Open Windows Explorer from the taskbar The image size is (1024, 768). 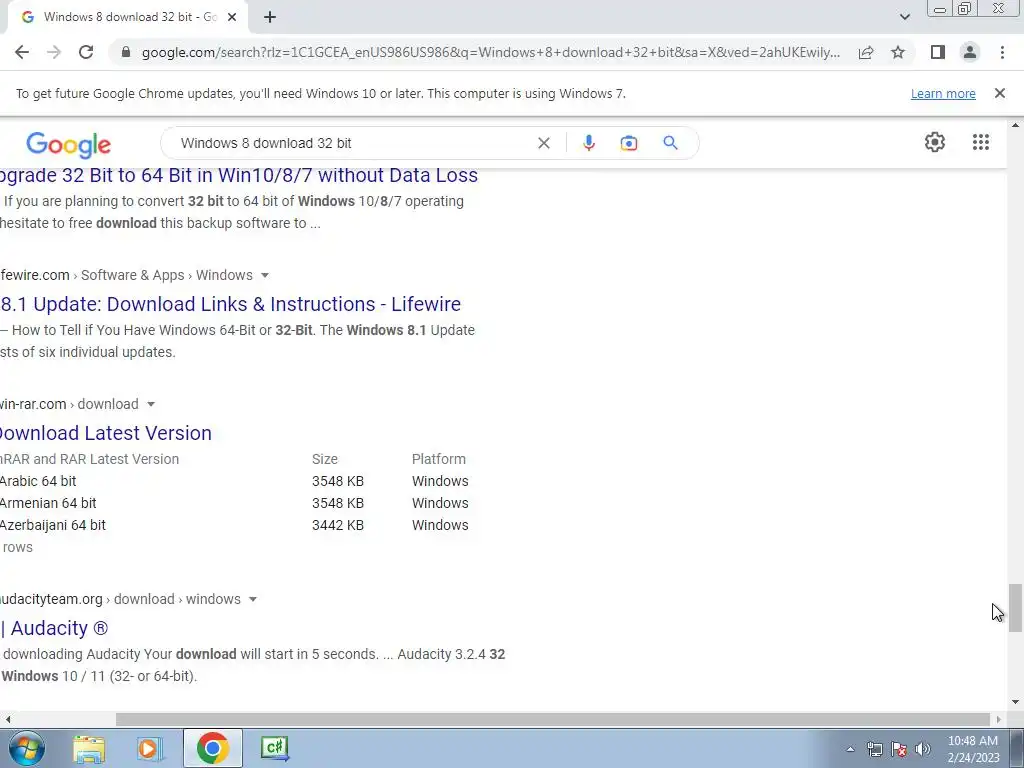pyautogui.click(x=89, y=748)
